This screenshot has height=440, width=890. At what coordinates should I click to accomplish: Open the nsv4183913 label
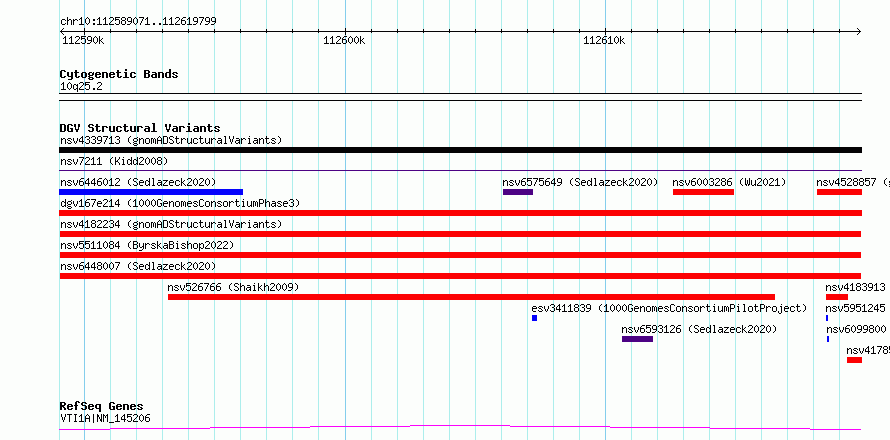click(x=855, y=287)
